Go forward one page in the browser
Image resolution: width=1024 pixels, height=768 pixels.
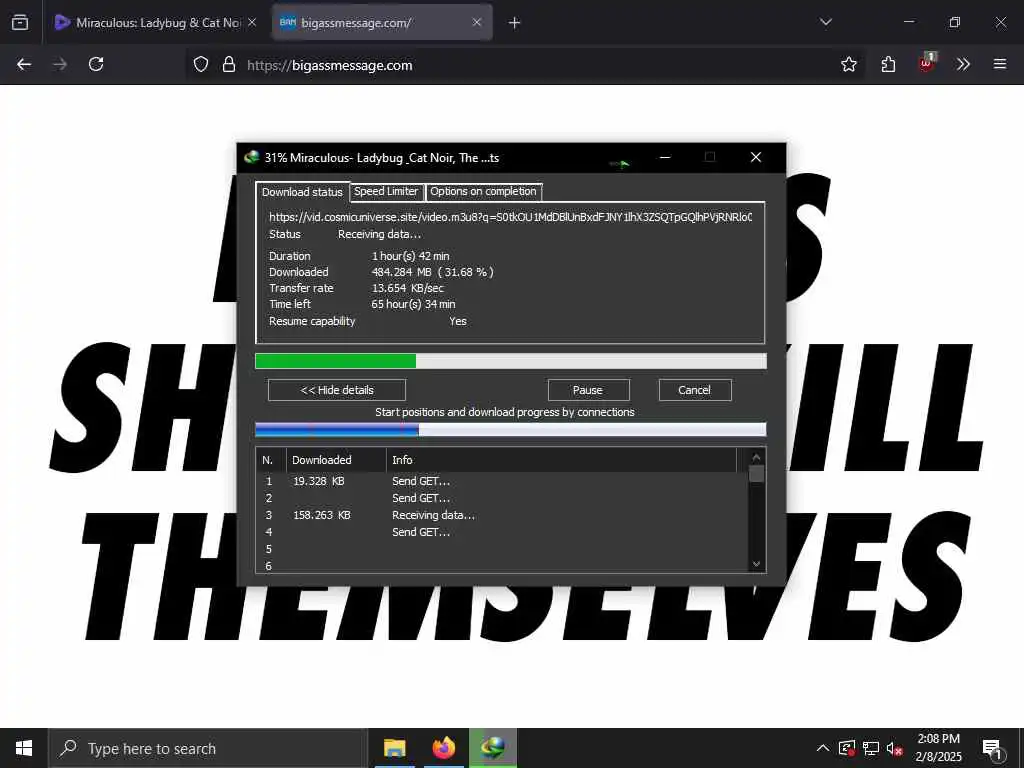coord(60,64)
